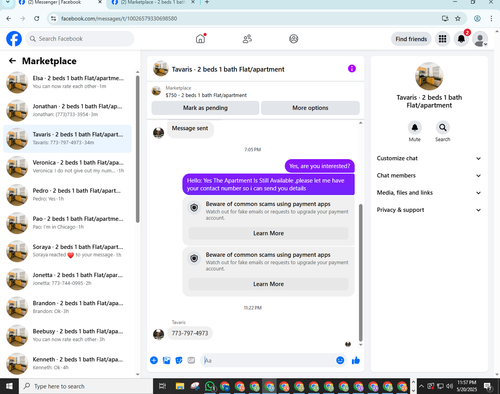Click the chat messages scrollbar
This screenshot has width=500, height=394.
click(x=360, y=273)
